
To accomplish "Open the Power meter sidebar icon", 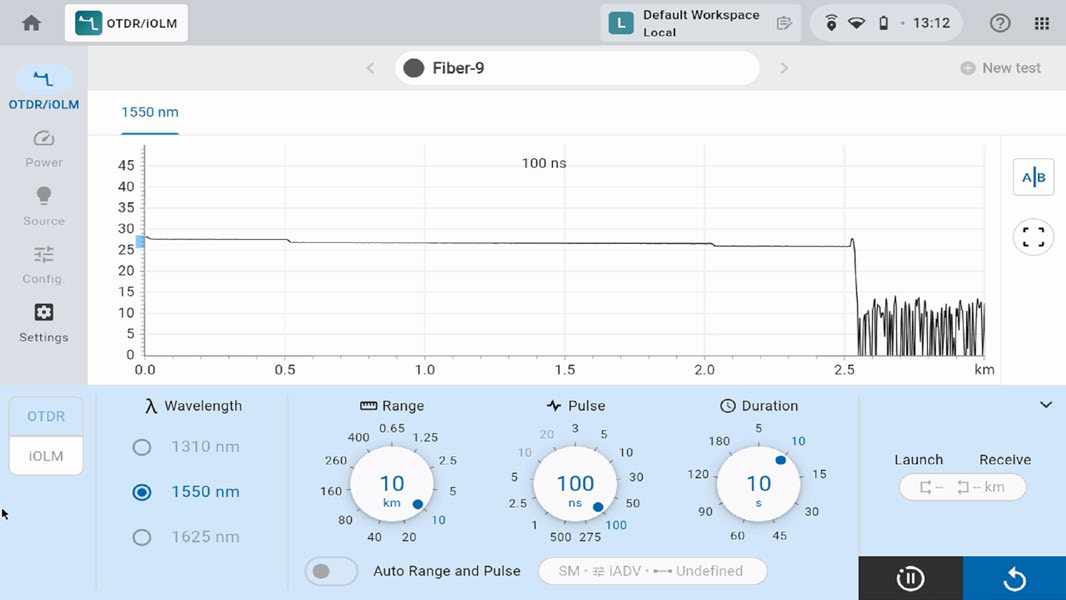I will click(x=44, y=139).
